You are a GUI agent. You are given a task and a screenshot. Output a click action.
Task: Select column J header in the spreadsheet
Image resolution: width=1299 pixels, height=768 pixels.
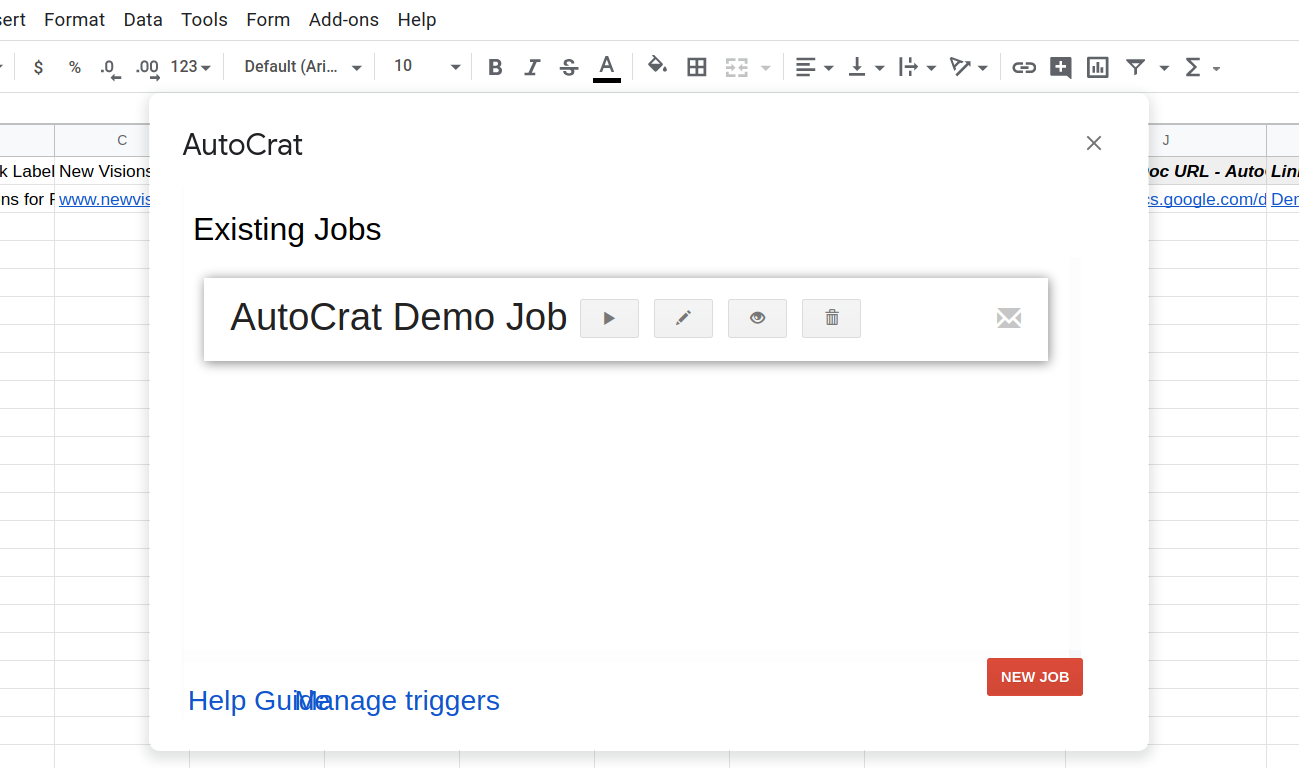[x=1207, y=140]
